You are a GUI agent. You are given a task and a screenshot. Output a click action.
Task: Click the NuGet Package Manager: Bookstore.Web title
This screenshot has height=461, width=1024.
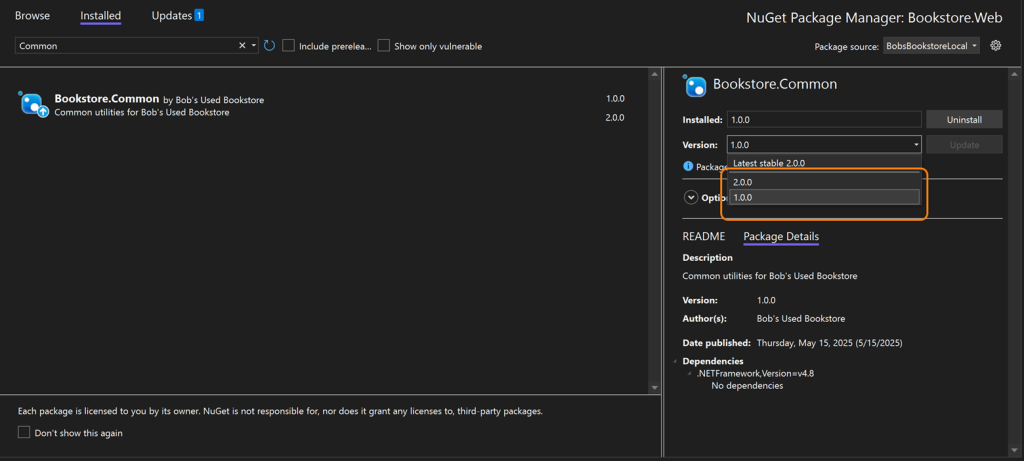pos(874,18)
